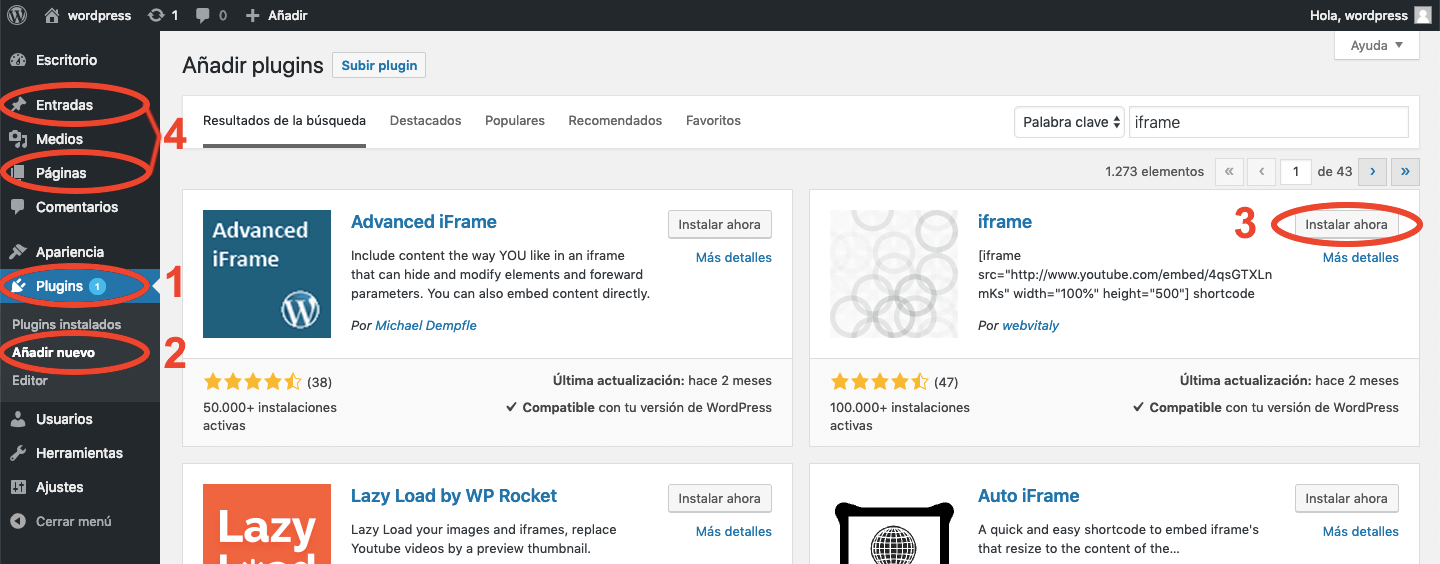Select the Herramientas wrench icon
1440x564 pixels.
click(x=18, y=453)
